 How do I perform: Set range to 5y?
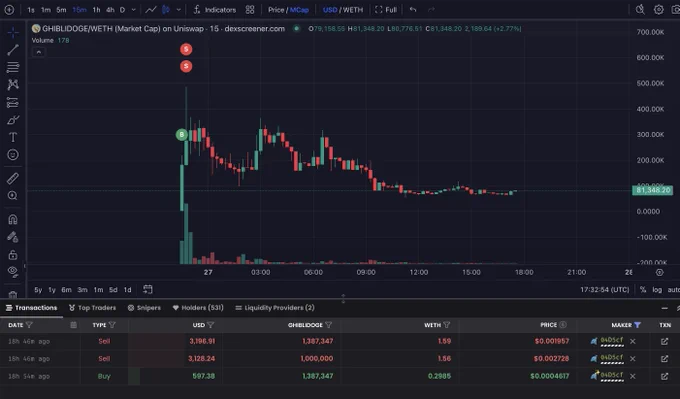pos(38,290)
